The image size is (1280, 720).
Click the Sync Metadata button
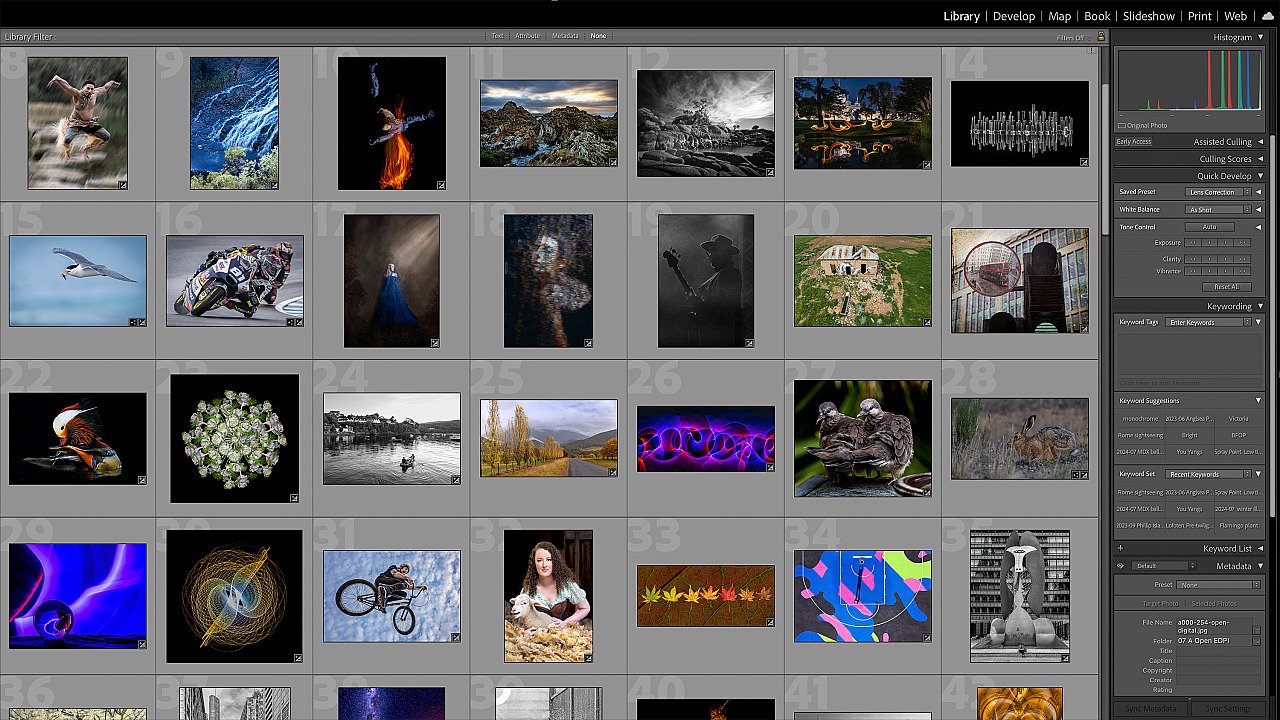pos(1151,708)
